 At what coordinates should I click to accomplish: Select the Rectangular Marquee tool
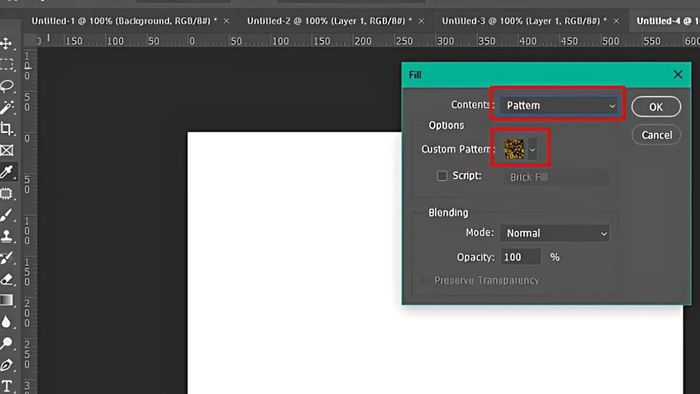point(7,65)
